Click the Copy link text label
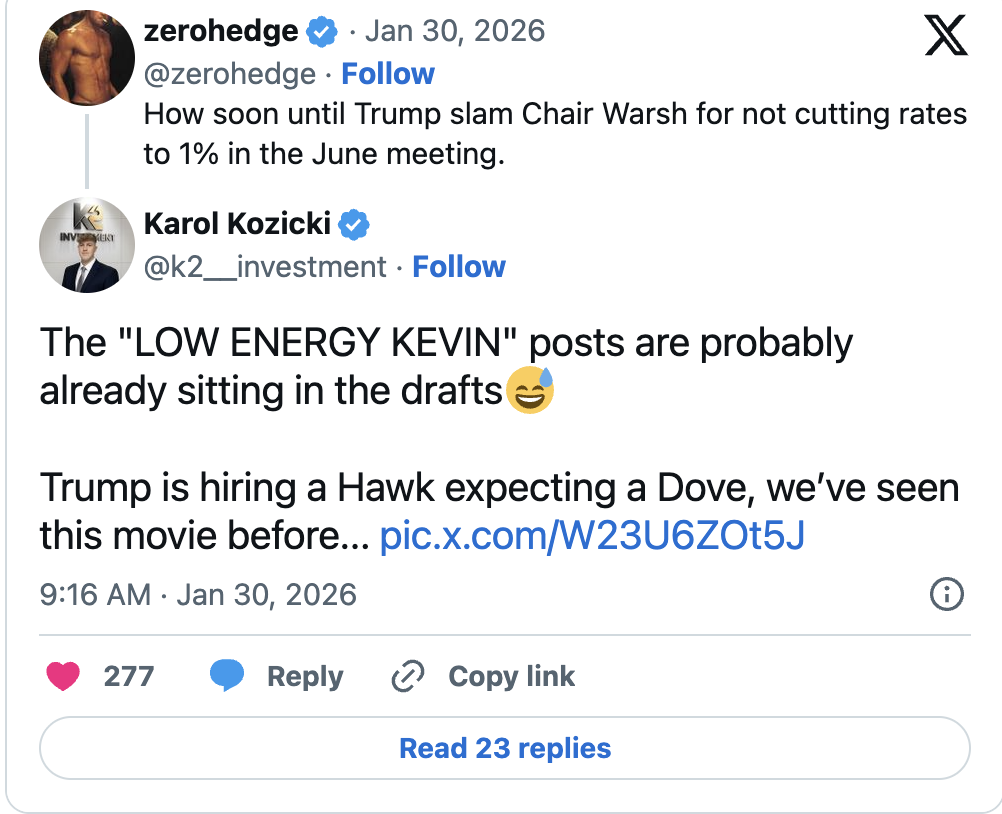1002x814 pixels. (x=511, y=677)
